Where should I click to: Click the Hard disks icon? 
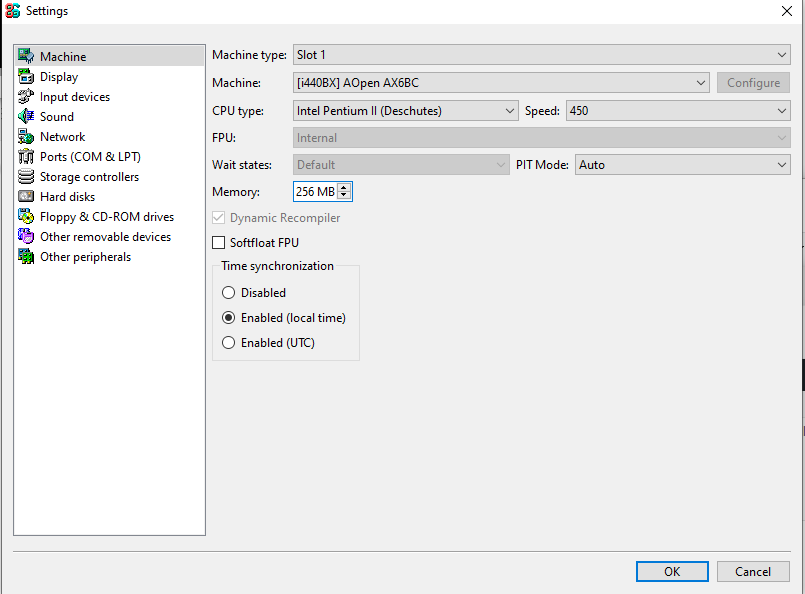pos(26,196)
